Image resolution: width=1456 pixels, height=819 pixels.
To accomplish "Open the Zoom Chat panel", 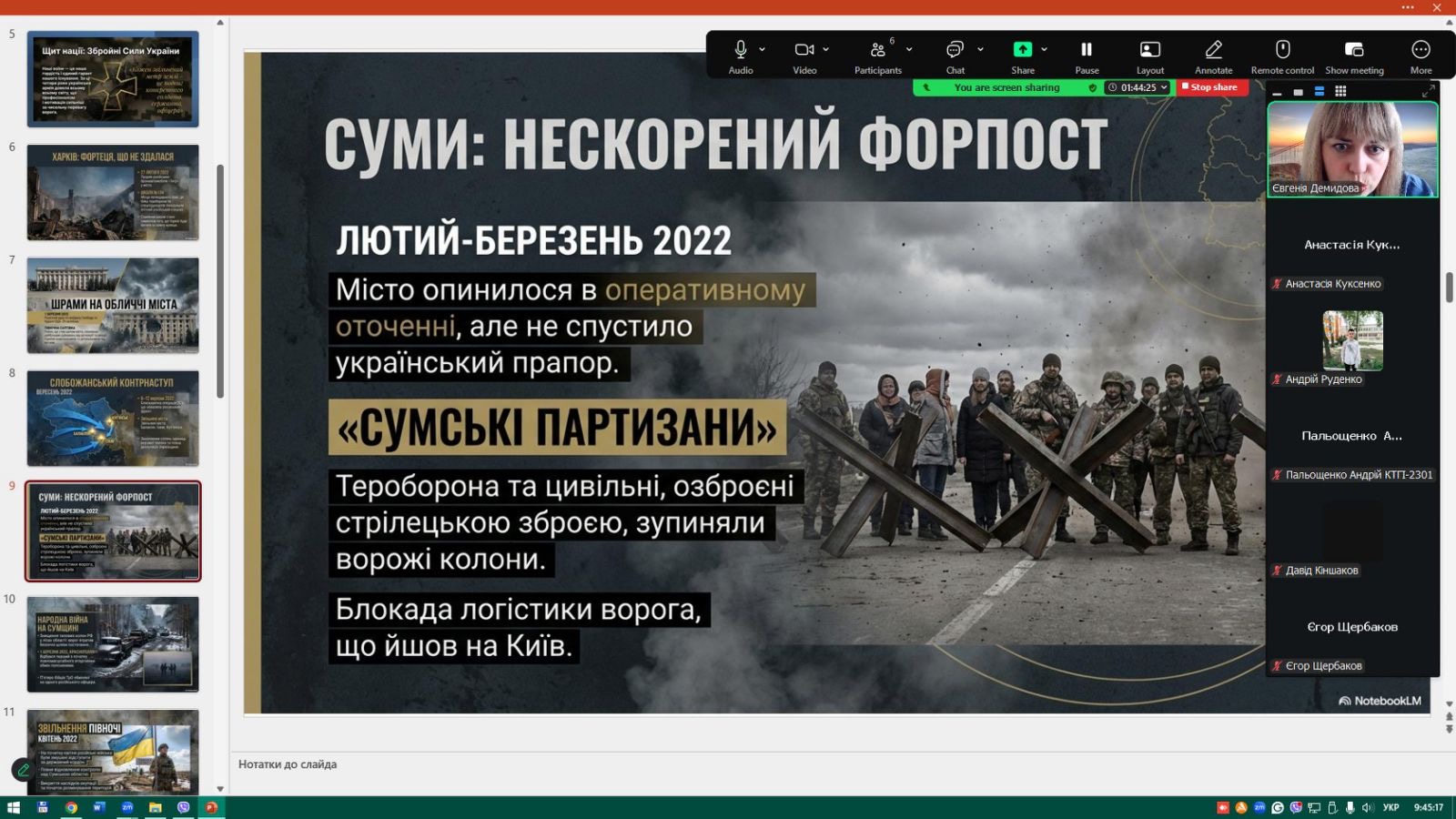I will pyautogui.click(x=955, y=56).
